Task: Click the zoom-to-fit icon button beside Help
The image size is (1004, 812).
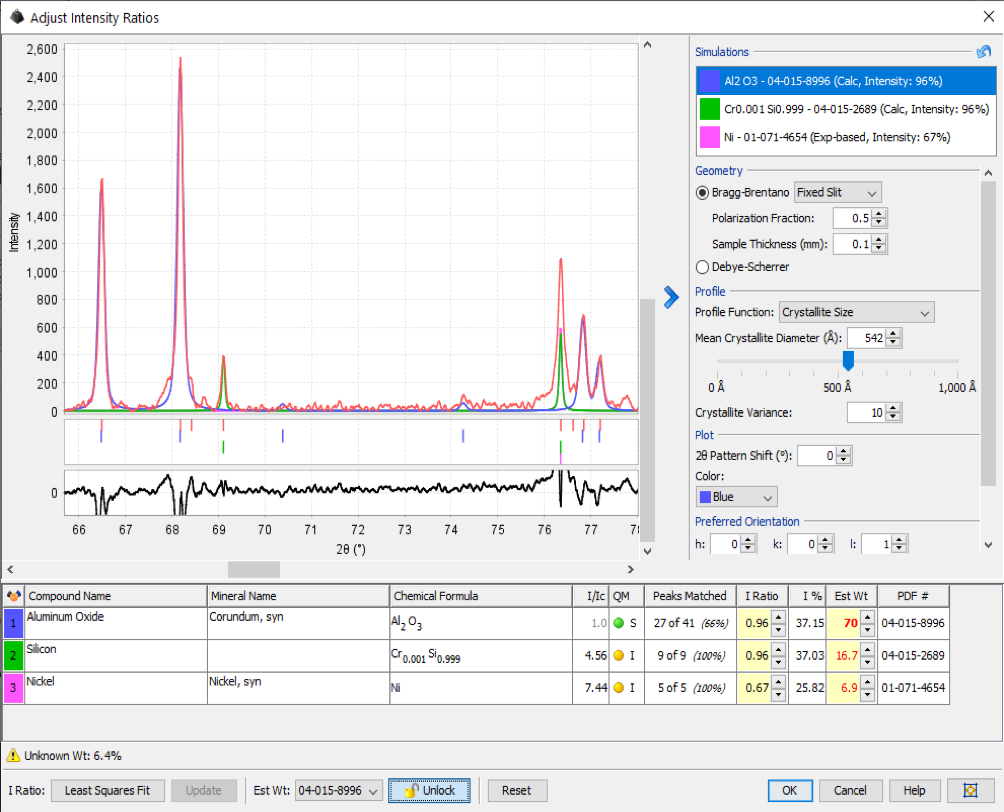Action: (970, 790)
